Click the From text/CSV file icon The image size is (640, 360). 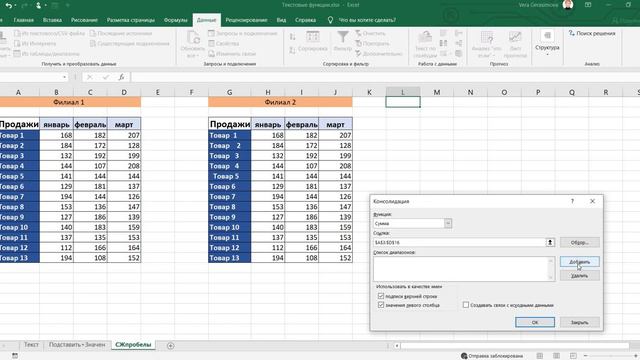click(17, 33)
